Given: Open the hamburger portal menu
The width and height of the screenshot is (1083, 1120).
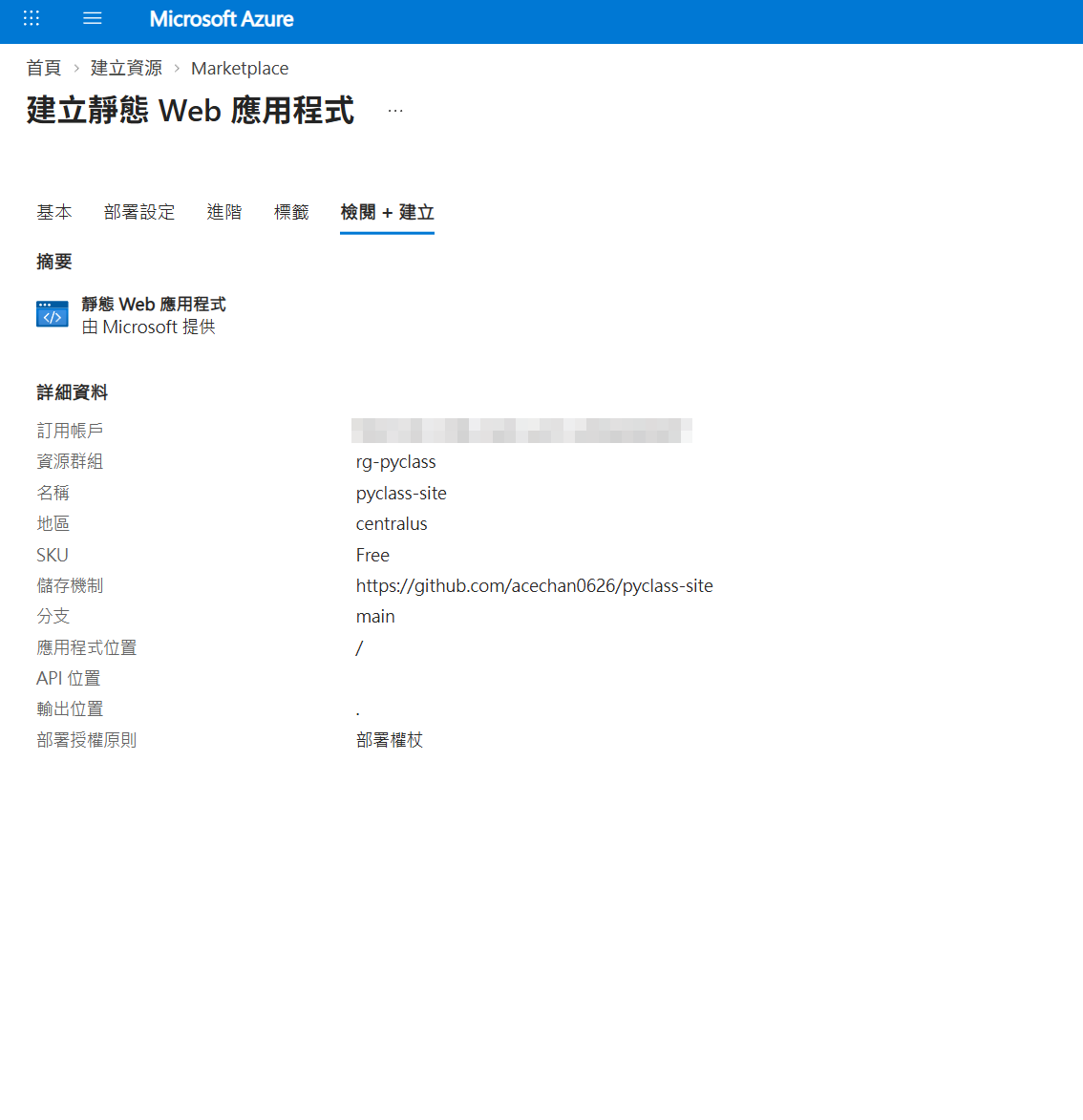Looking at the screenshot, I should tap(92, 18).
